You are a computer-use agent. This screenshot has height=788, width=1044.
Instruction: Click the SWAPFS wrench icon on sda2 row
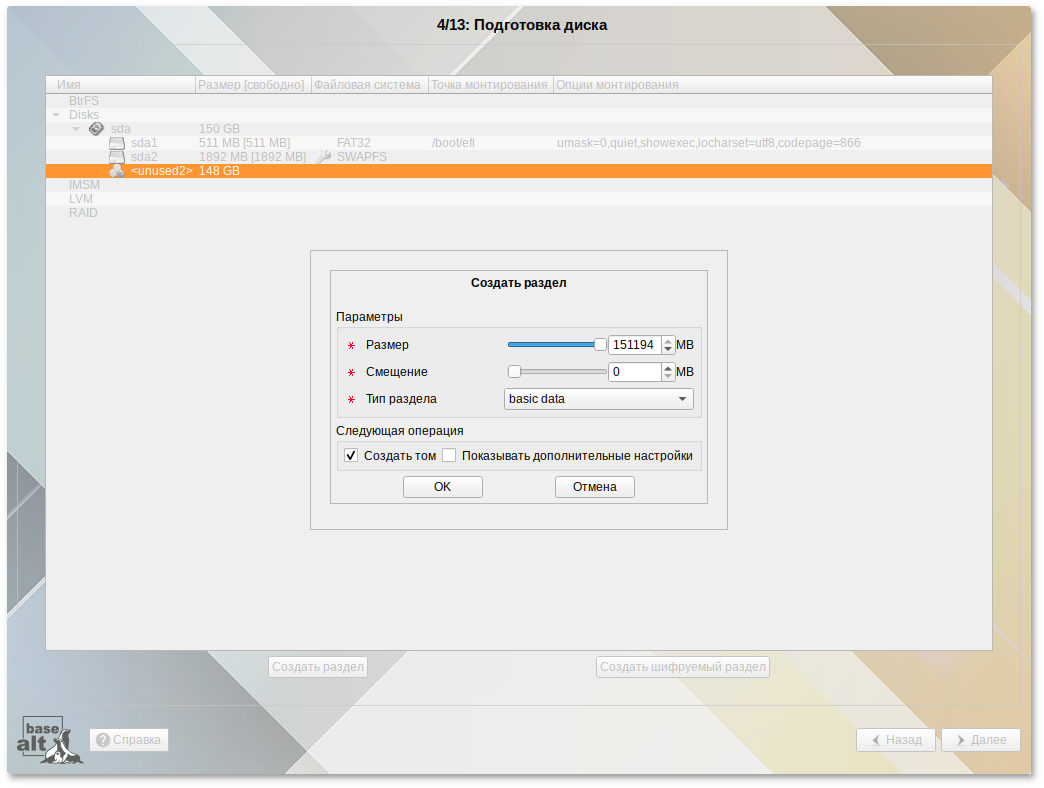pos(322,156)
